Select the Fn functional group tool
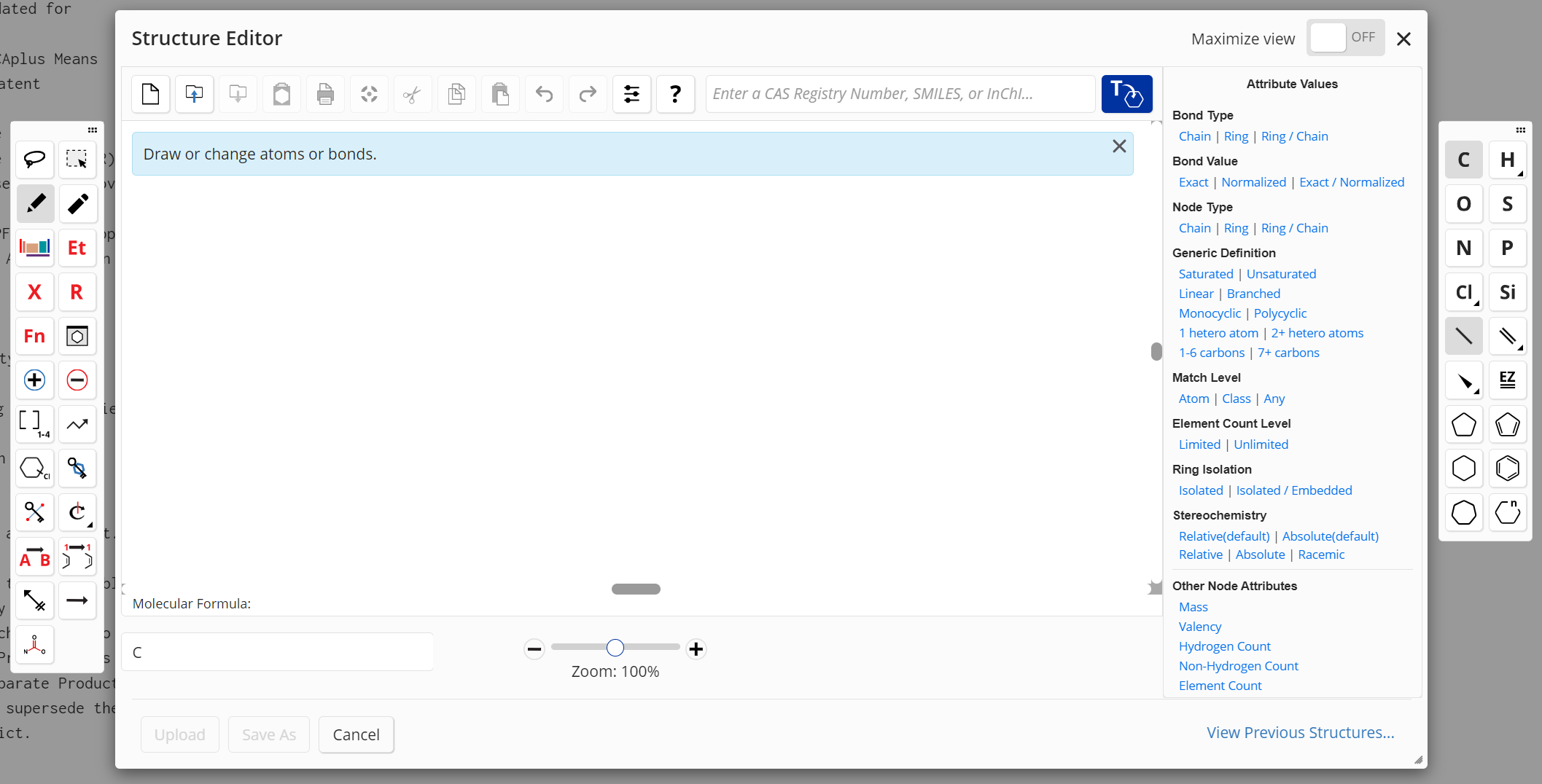This screenshot has height=784, width=1542. [34, 336]
